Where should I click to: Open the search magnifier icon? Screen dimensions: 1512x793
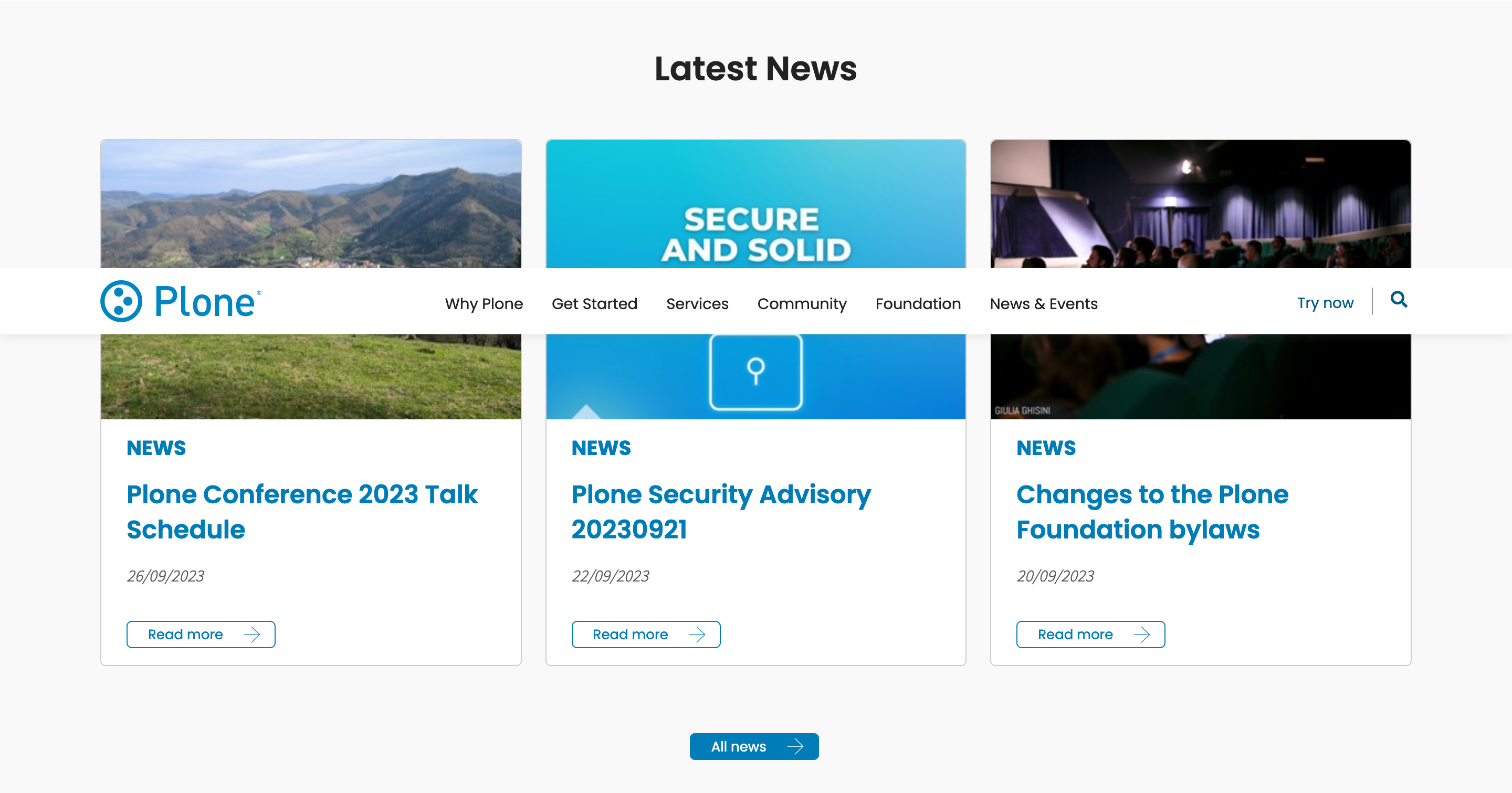pos(1399,300)
